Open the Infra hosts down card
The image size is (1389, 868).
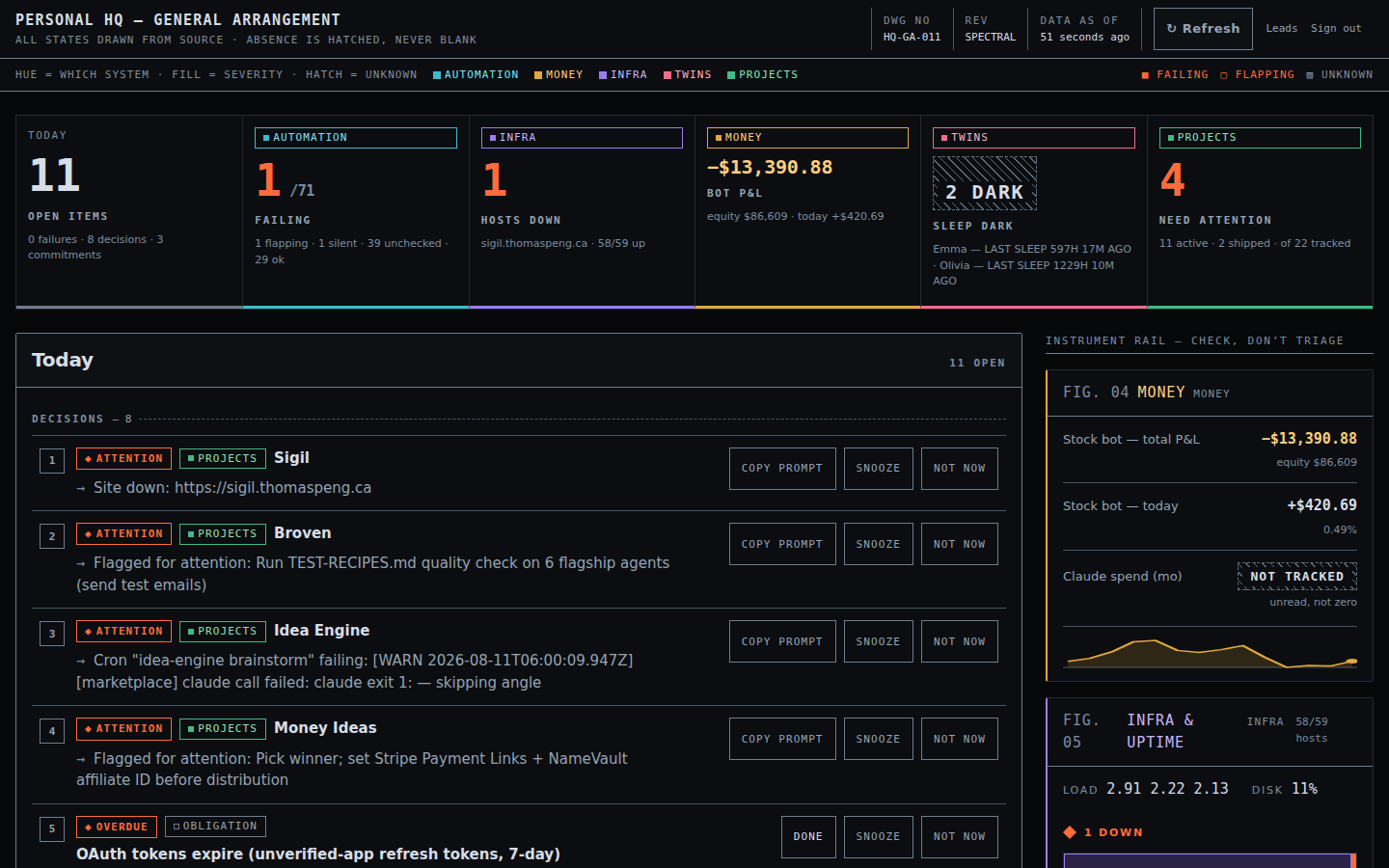582,211
